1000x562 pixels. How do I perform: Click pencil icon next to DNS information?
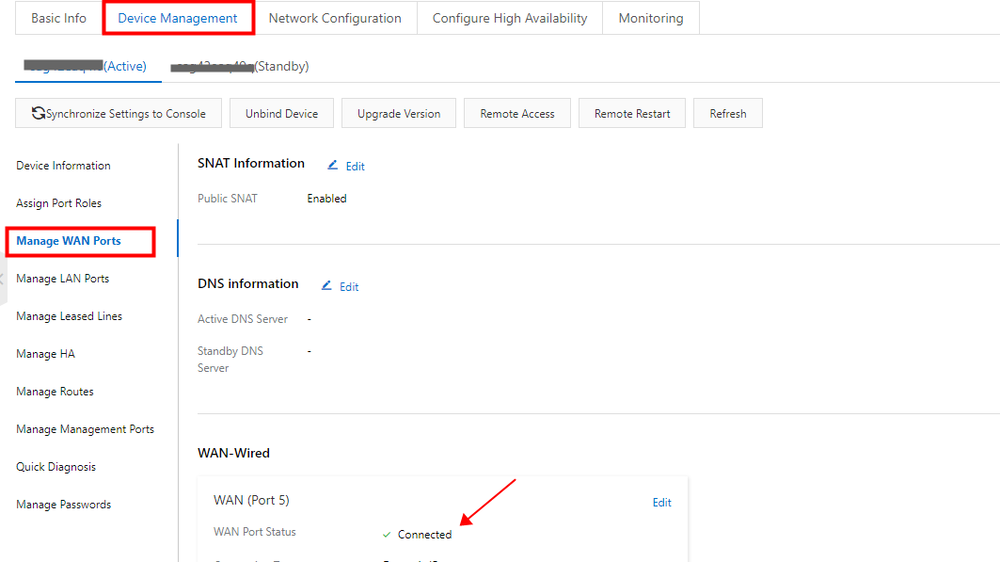tap(326, 286)
